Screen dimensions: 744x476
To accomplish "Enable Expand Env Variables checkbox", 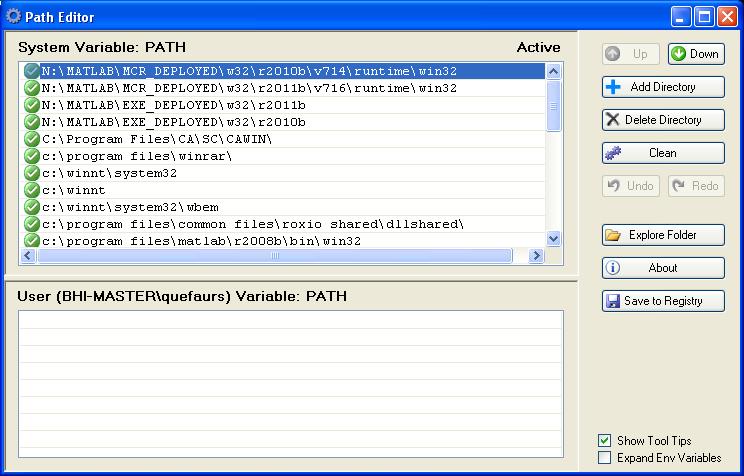I will [x=604, y=458].
